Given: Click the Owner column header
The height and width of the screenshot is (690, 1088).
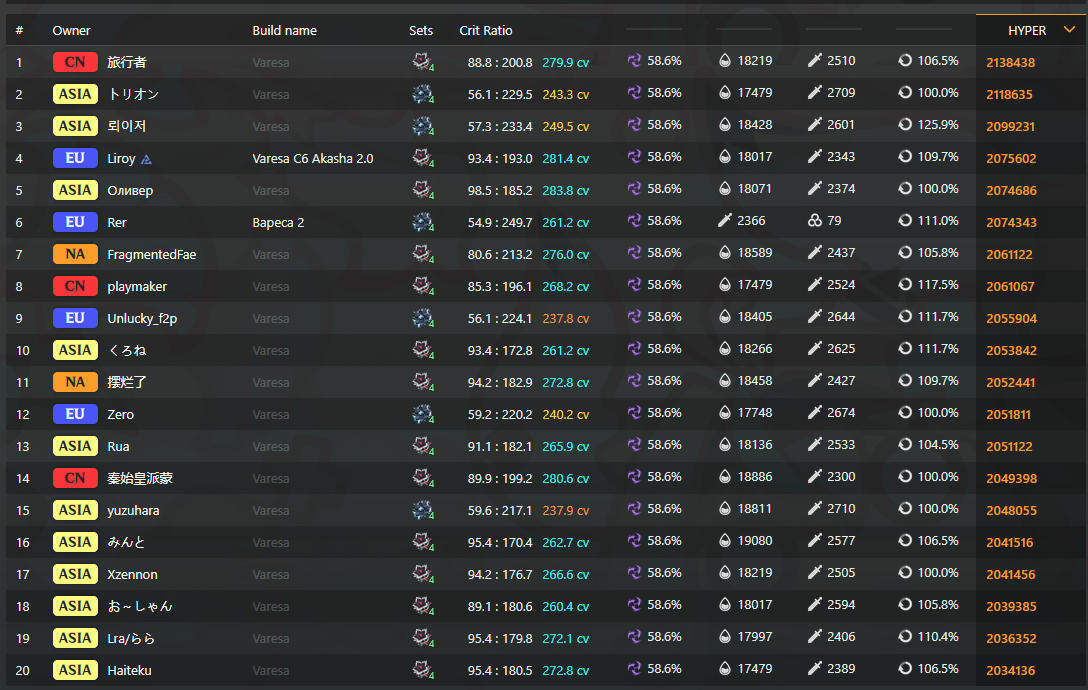Looking at the screenshot, I should 71,31.
